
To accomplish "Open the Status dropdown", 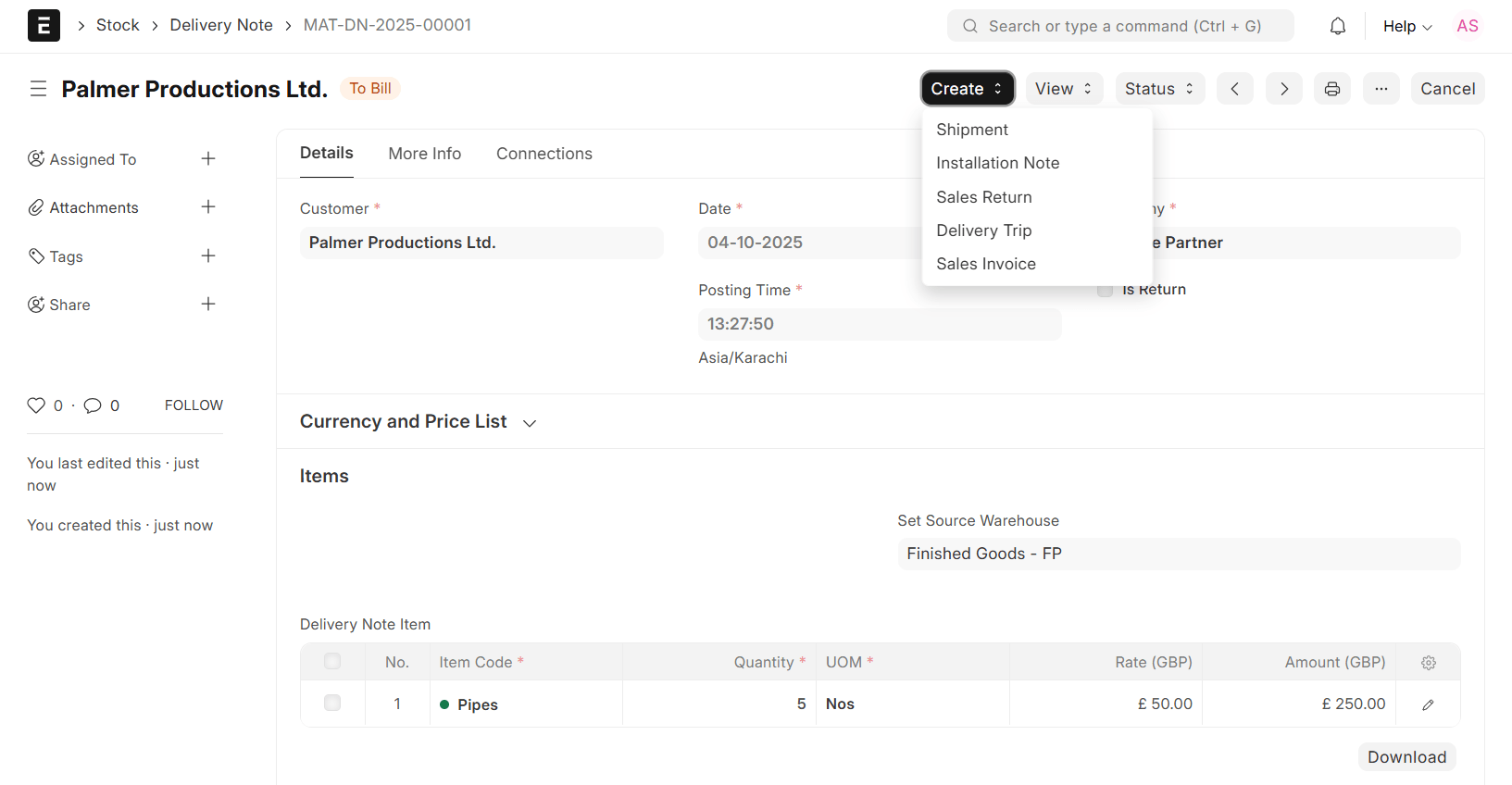I will tap(1160, 89).
